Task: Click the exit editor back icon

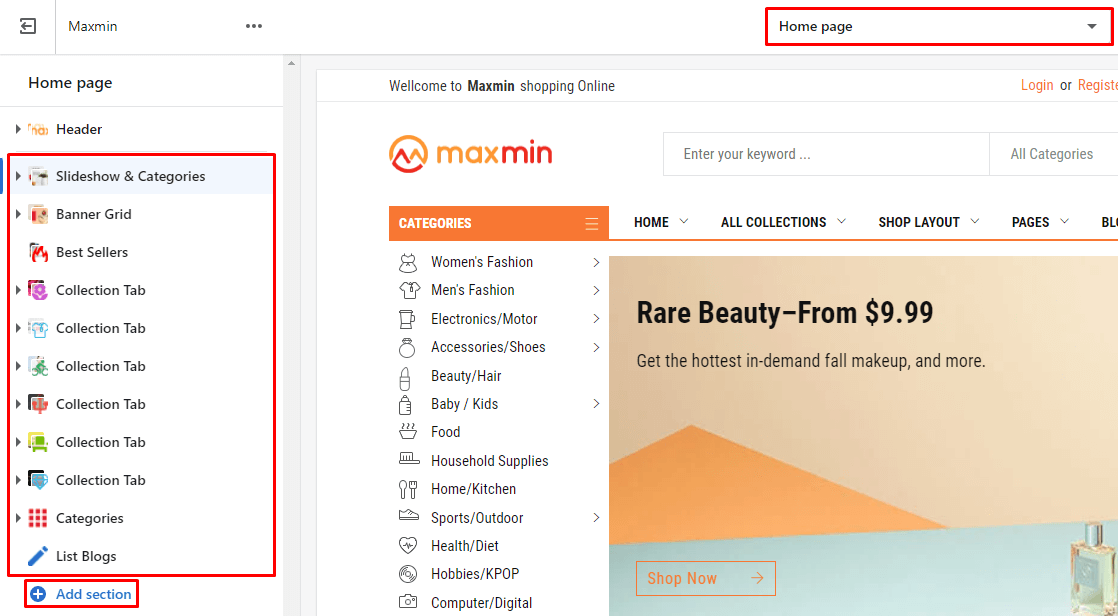Action: [x=28, y=27]
